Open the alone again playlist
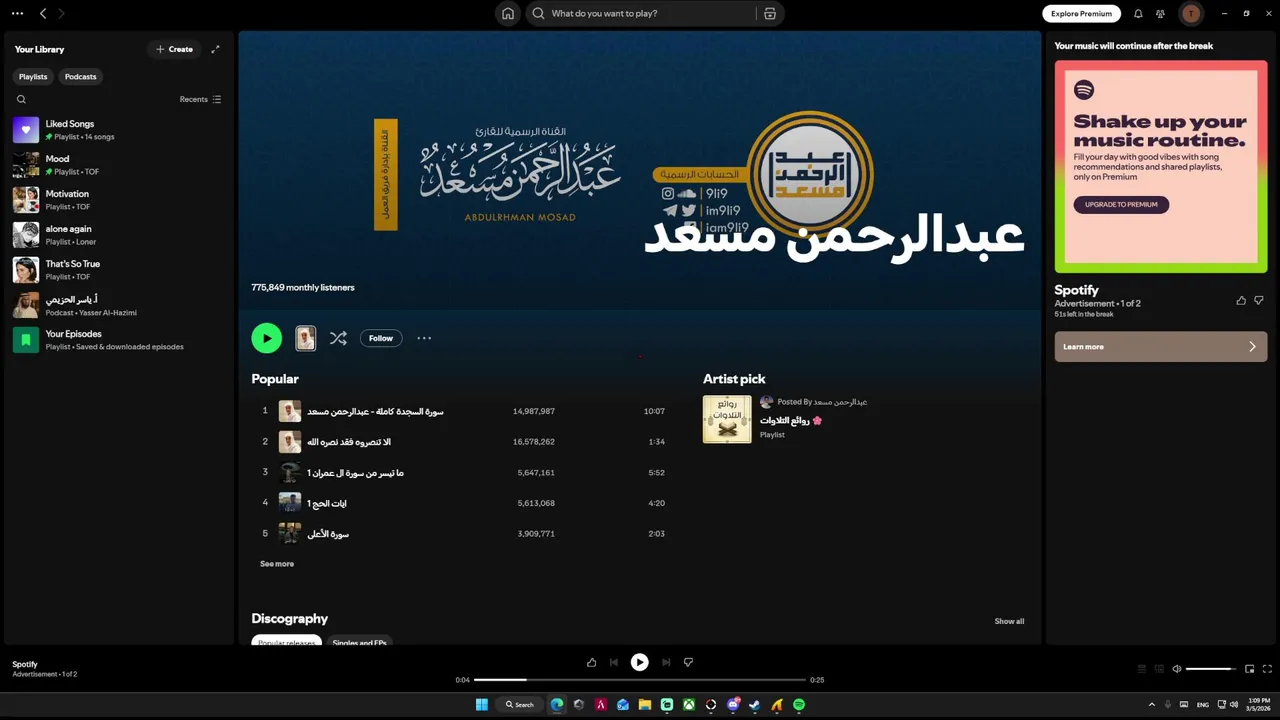This screenshot has width=1280, height=720. (x=118, y=235)
